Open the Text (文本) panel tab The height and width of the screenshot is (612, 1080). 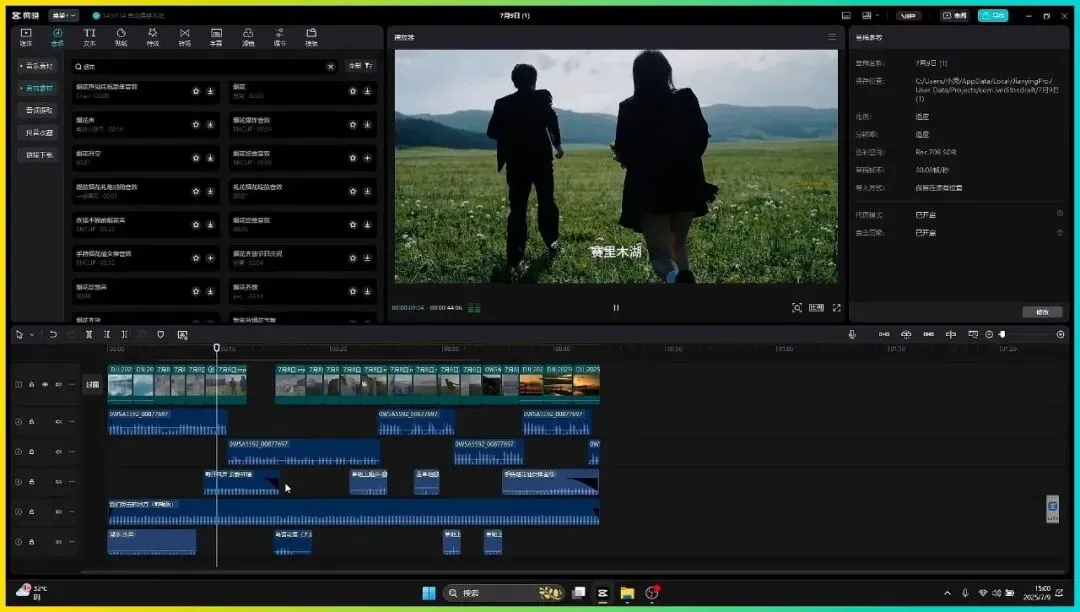(89, 37)
